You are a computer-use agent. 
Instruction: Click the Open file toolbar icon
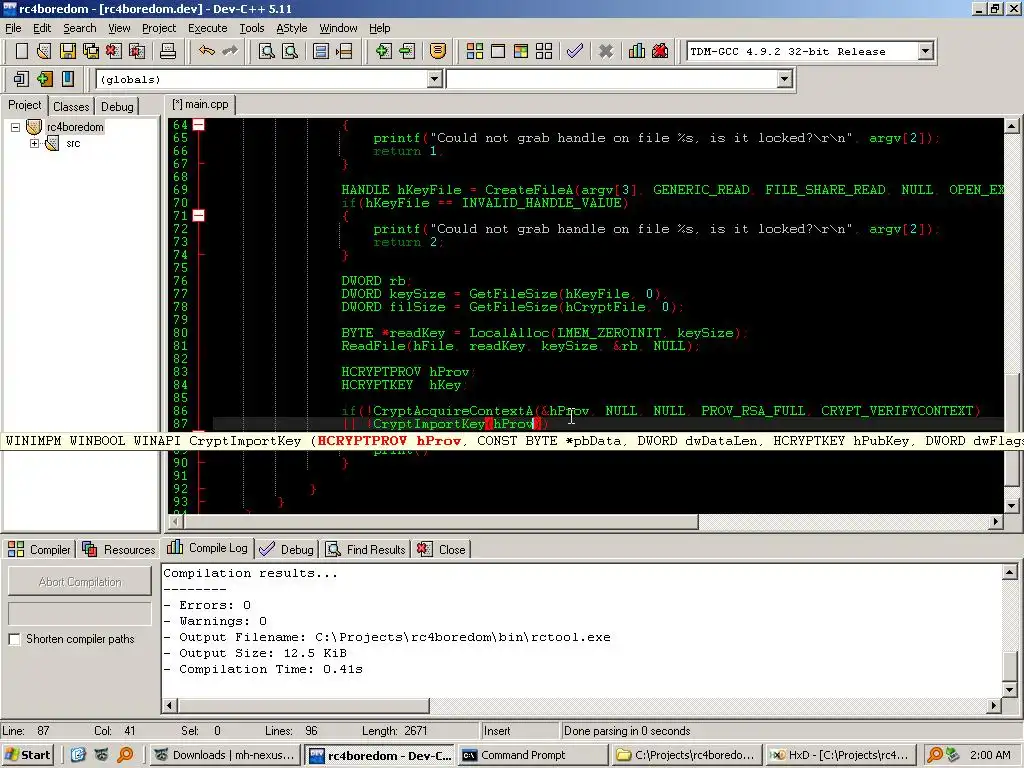tap(44, 51)
